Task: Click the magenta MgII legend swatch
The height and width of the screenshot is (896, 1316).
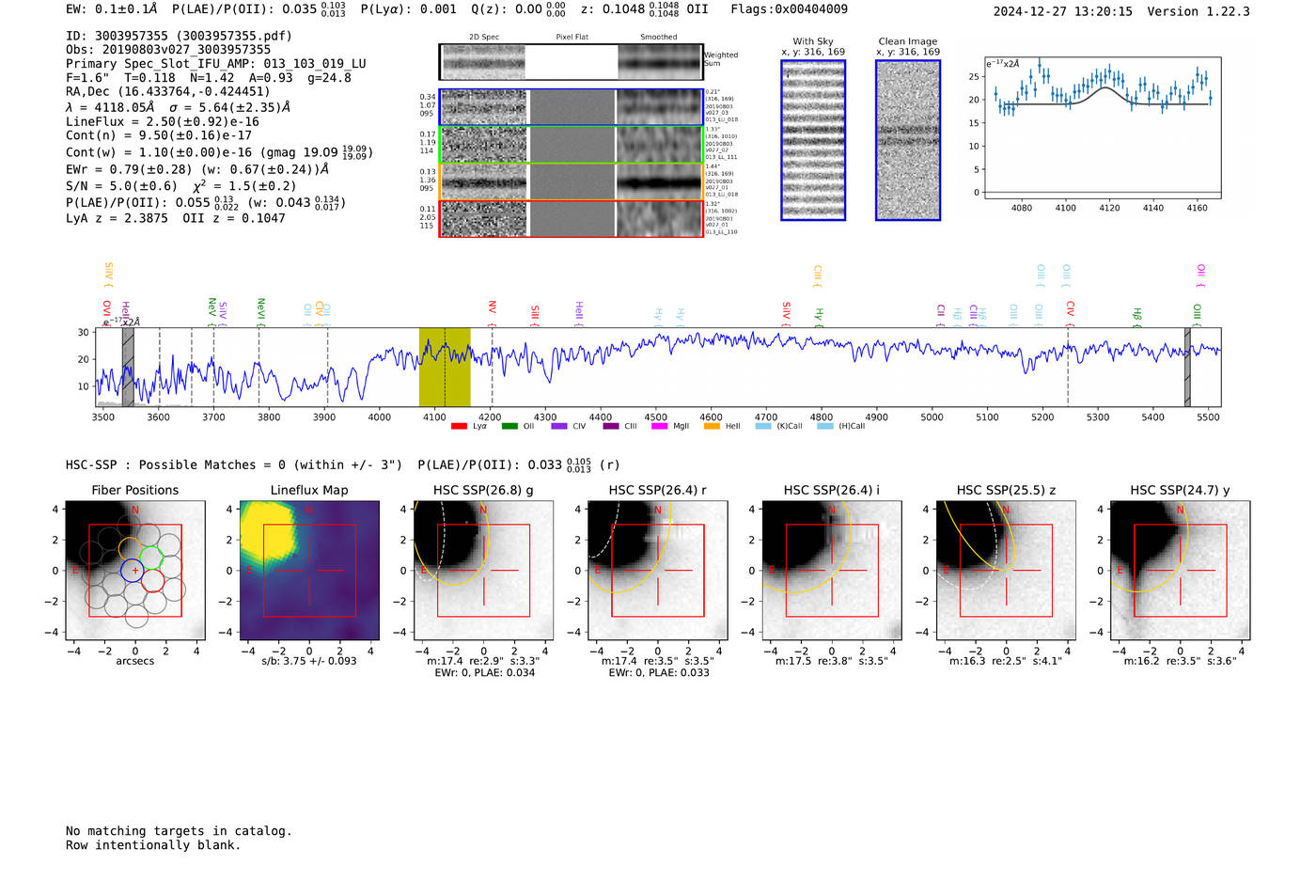Action: [x=659, y=426]
